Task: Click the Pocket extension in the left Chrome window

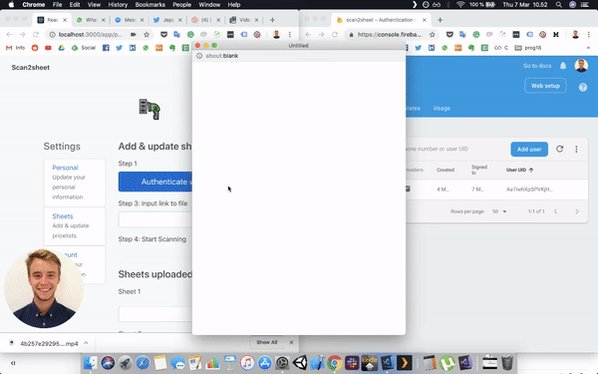Action: pyautogui.click(x=164, y=34)
